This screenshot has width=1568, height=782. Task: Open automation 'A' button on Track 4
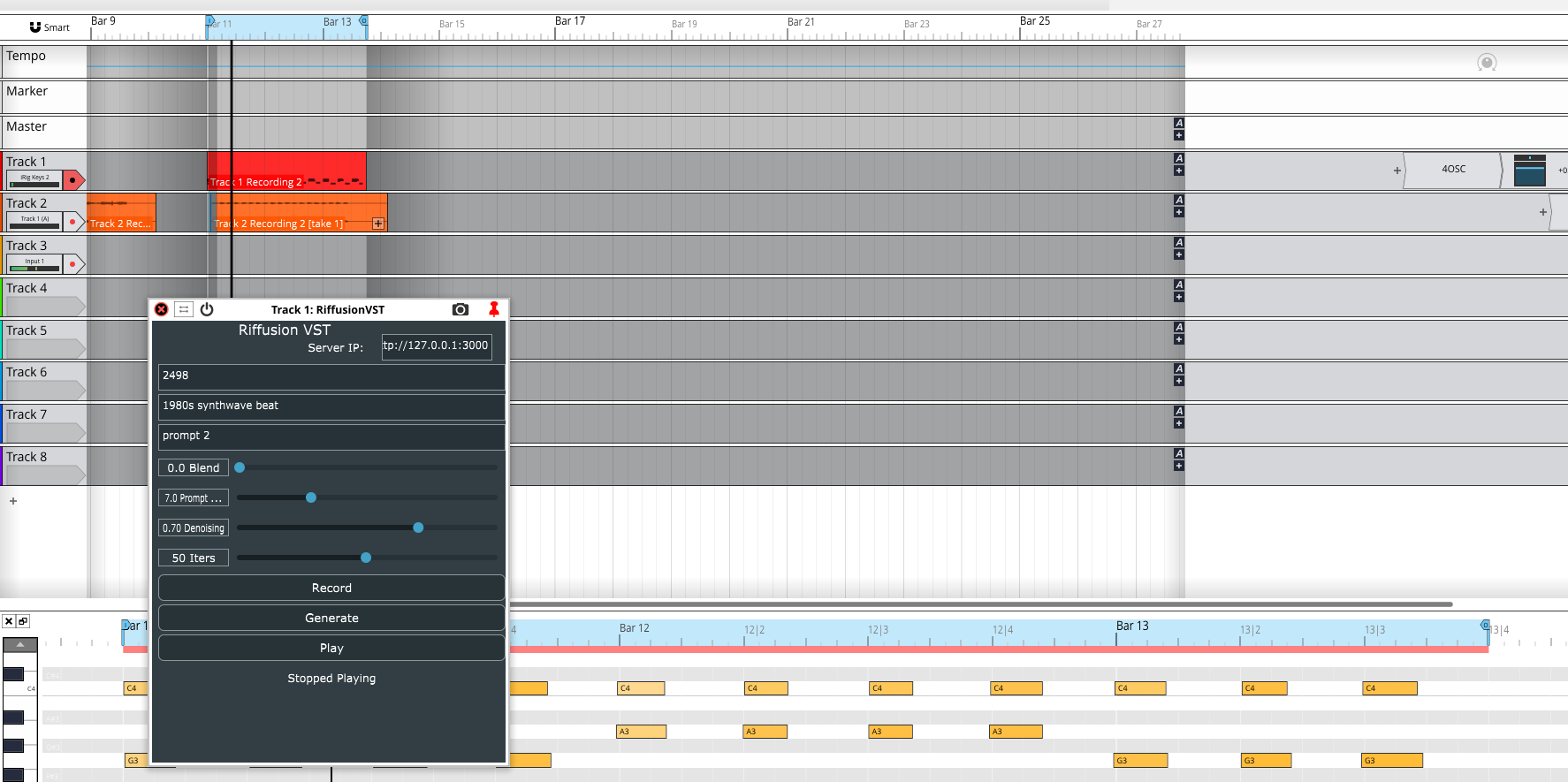1179,285
